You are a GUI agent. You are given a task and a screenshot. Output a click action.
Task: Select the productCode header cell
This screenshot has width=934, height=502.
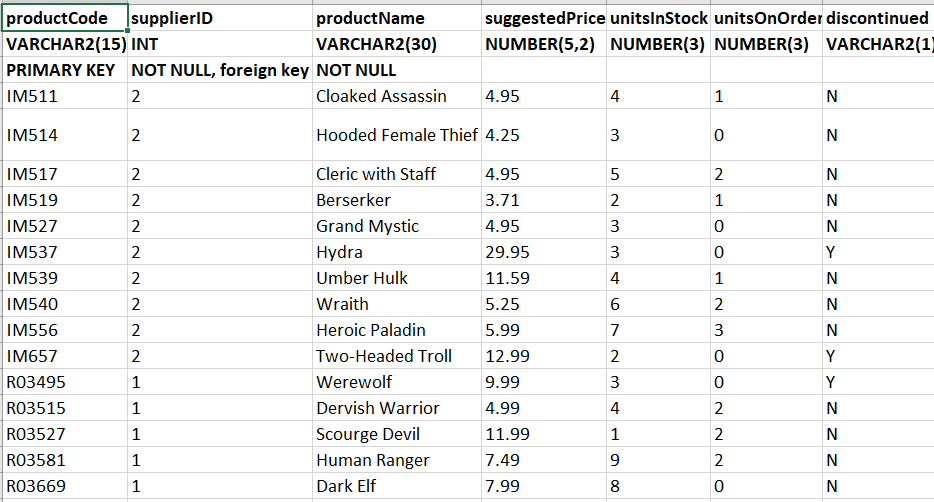(65, 18)
